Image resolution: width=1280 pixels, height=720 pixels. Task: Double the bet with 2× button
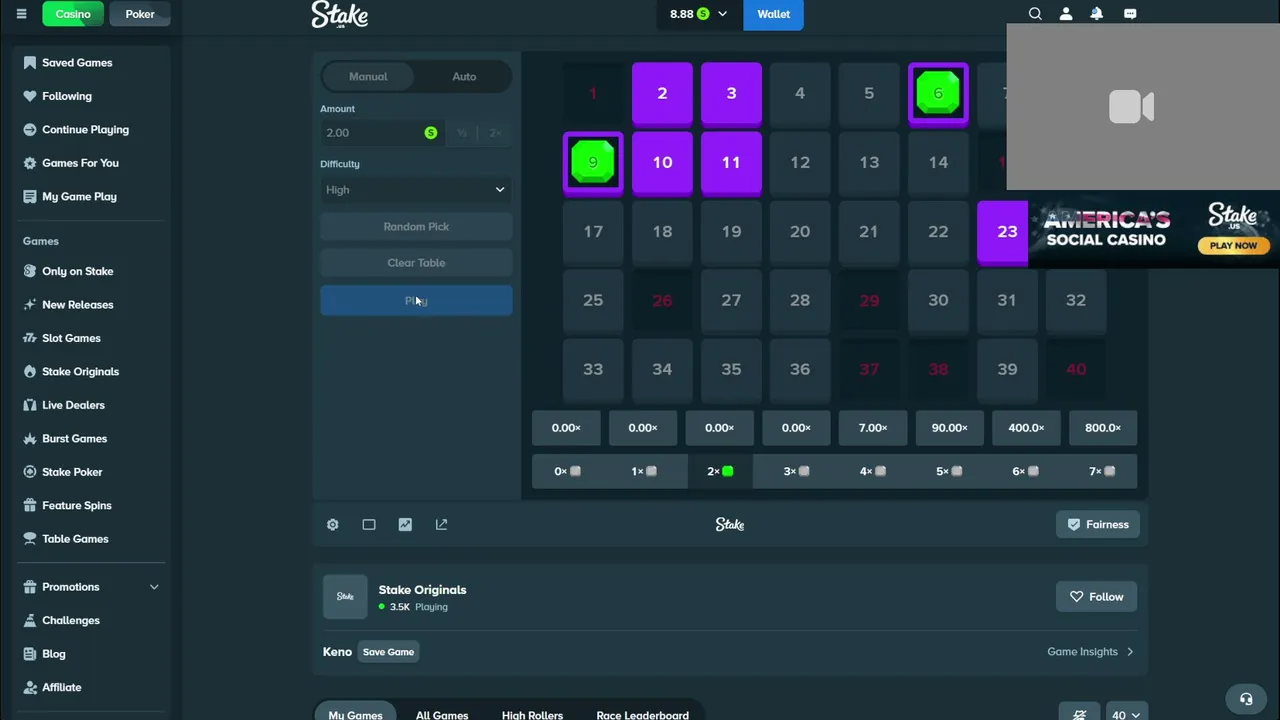pyautogui.click(x=495, y=132)
